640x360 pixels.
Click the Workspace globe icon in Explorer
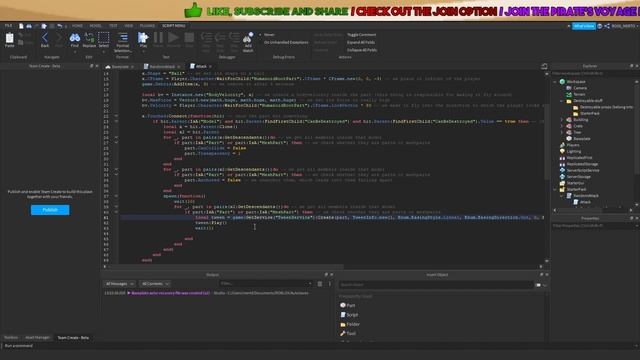click(x=562, y=82)
